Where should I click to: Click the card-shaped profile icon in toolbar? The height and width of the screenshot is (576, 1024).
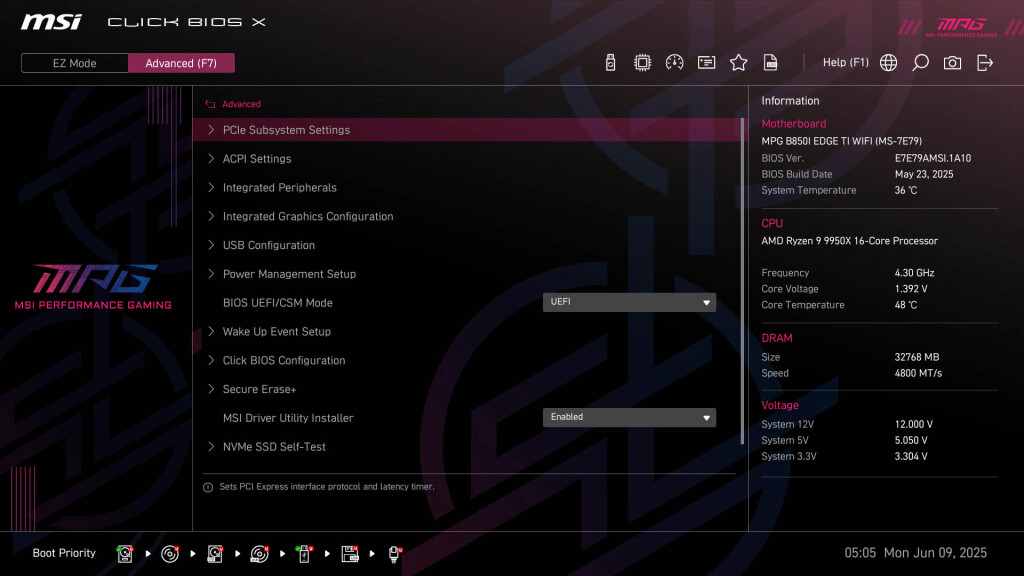point(706,63)
